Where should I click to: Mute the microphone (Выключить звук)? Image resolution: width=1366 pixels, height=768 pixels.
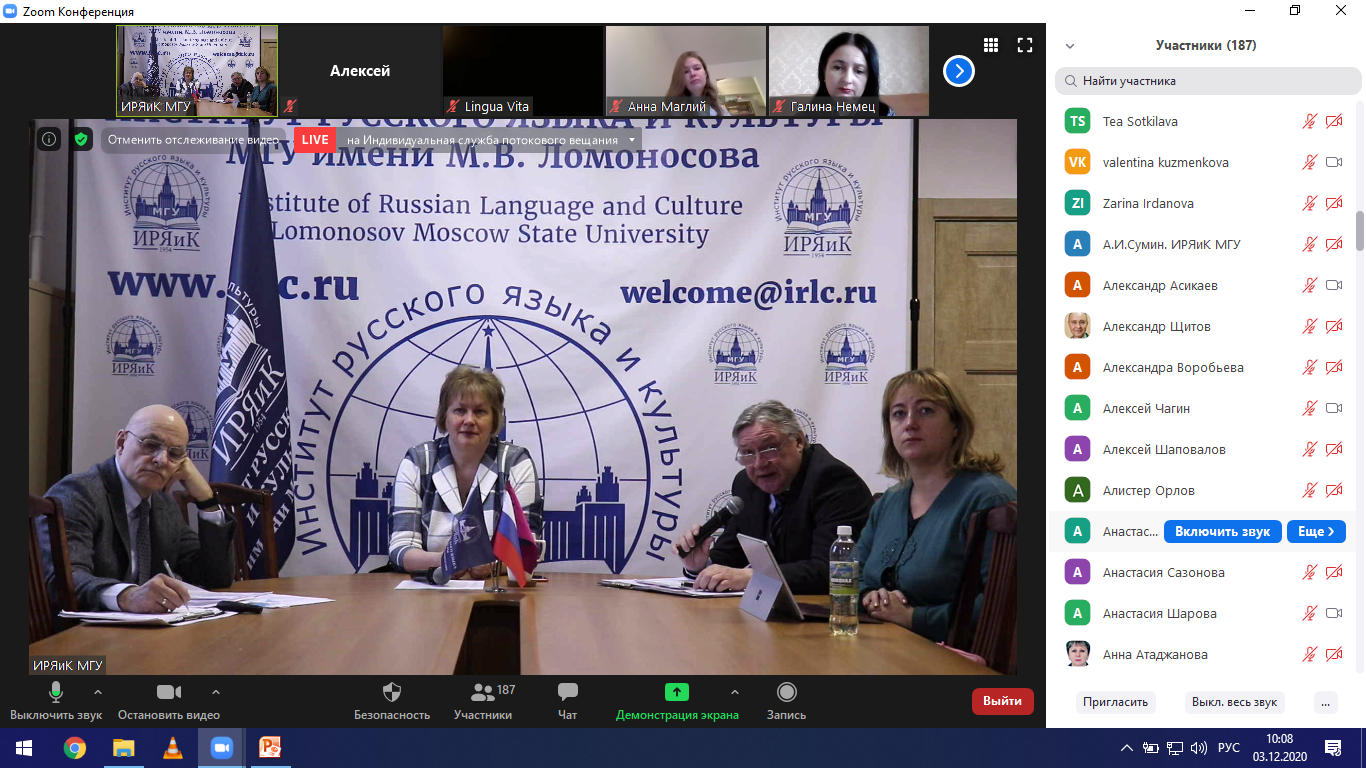tap(56, 701)
